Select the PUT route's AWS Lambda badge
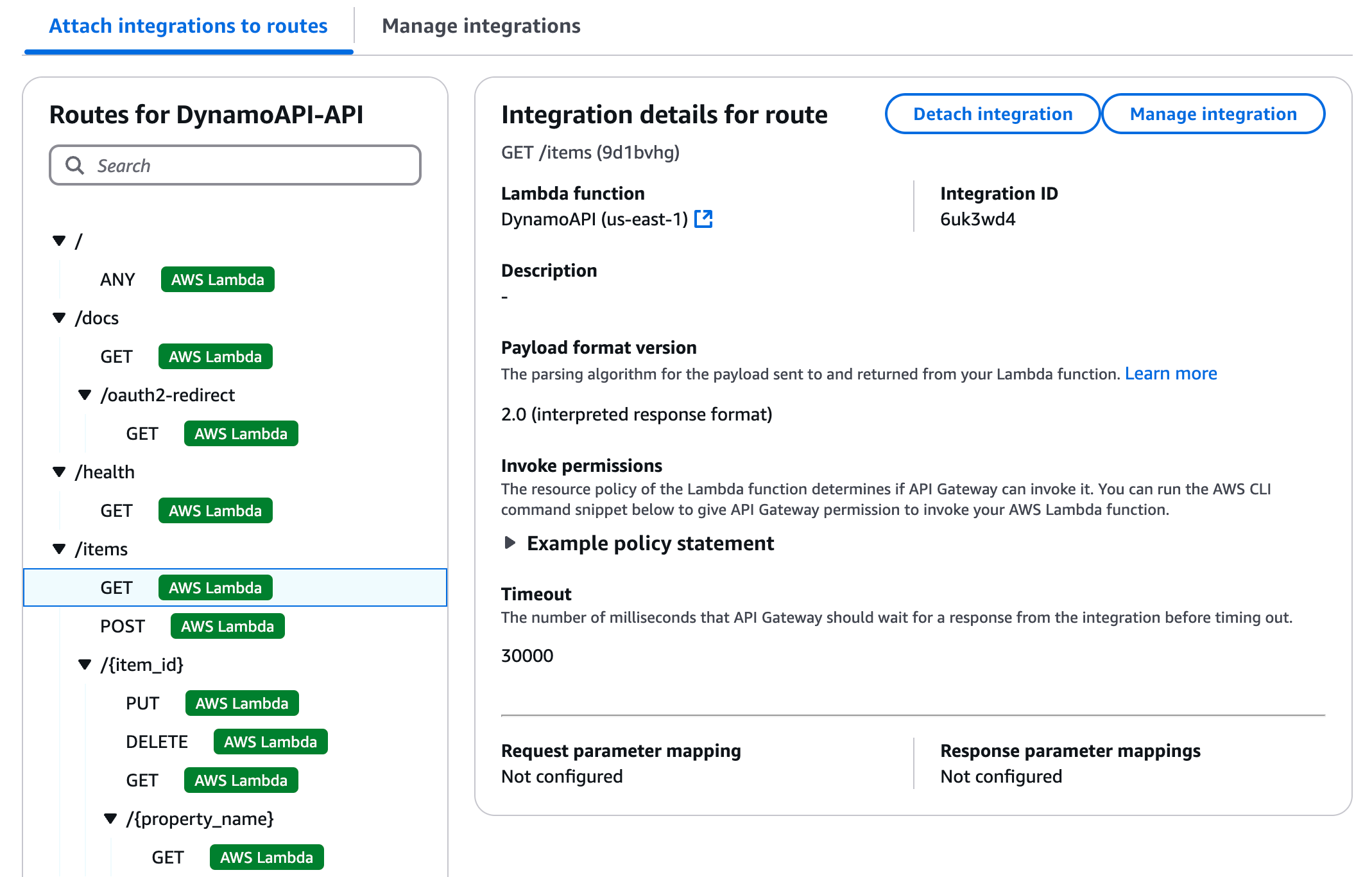The image size is (1372, 877). [x=242, y=703]
